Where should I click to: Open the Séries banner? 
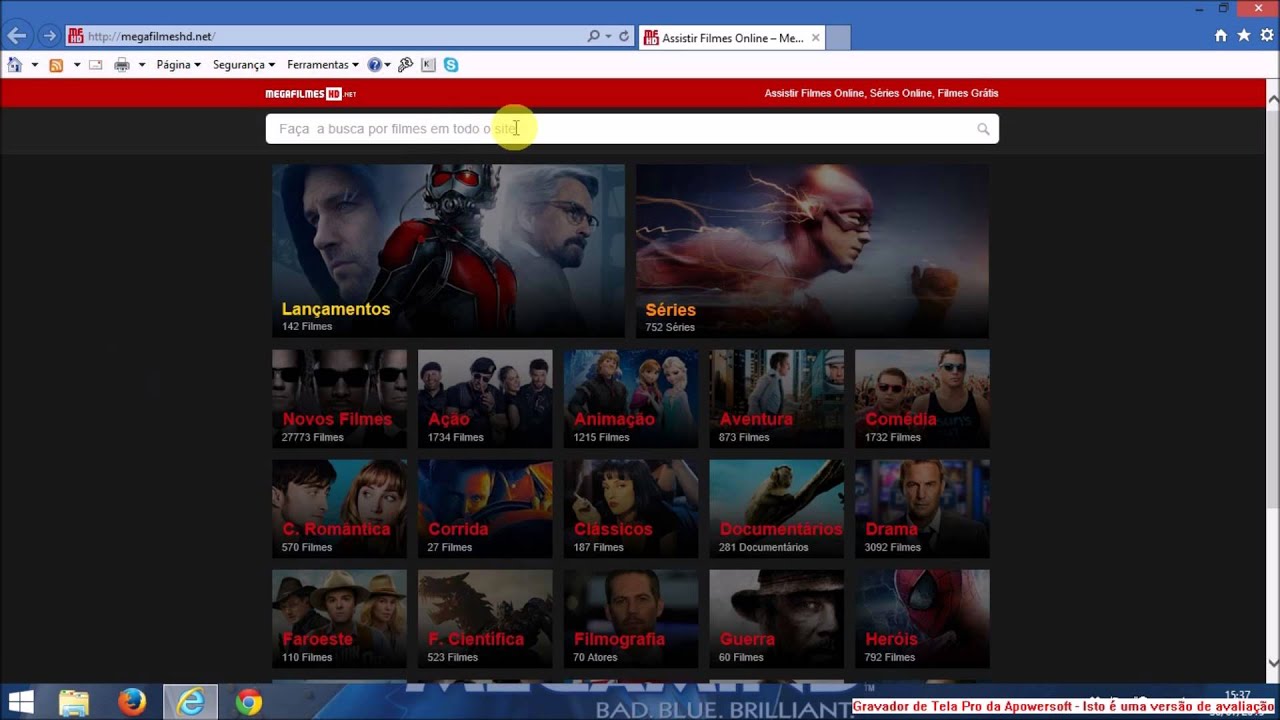812,251
